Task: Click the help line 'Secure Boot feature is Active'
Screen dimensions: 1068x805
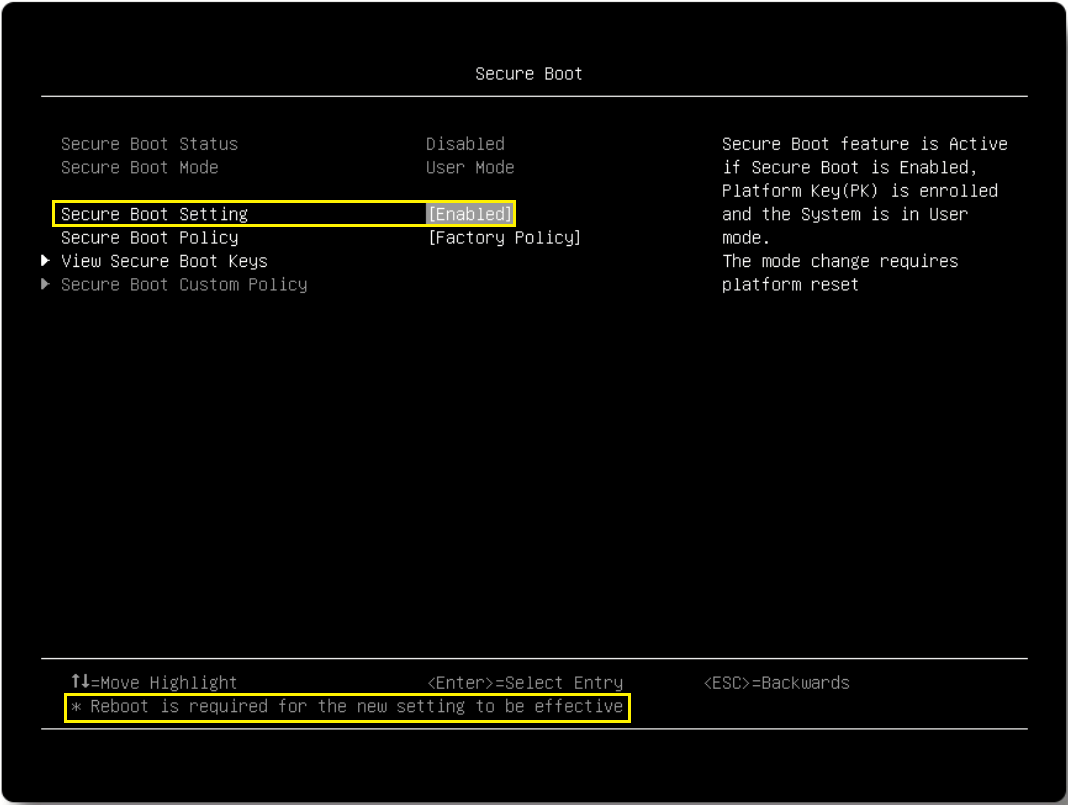Action: tap(864, 144)
